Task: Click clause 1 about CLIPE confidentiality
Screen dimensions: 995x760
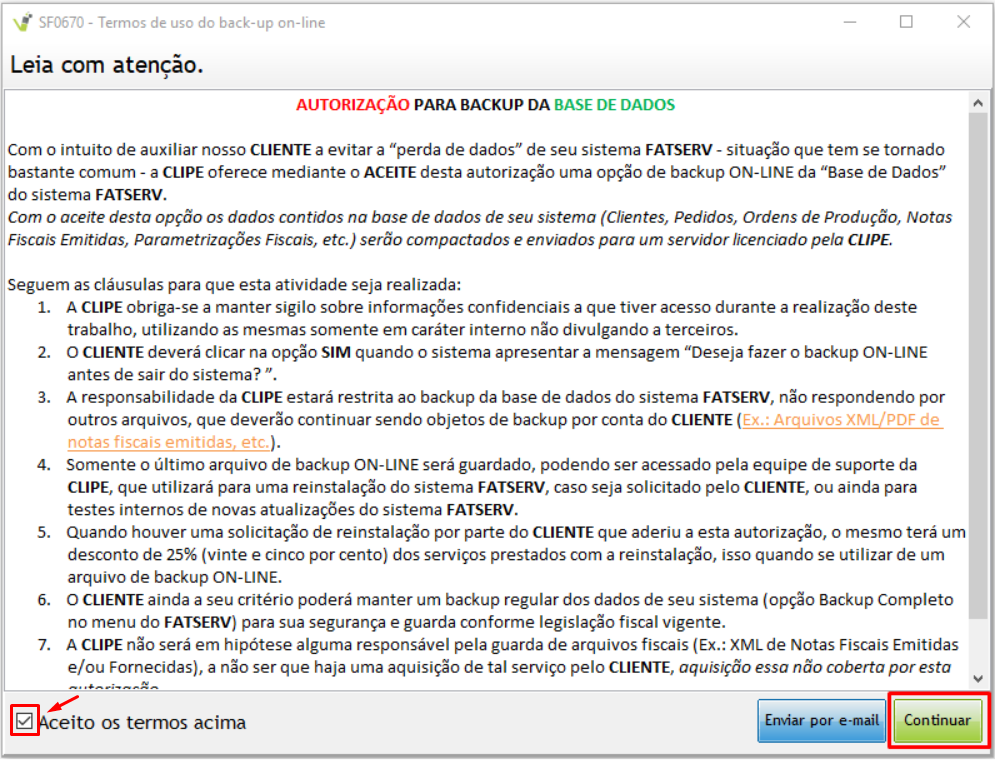Action: coord(490,317)
